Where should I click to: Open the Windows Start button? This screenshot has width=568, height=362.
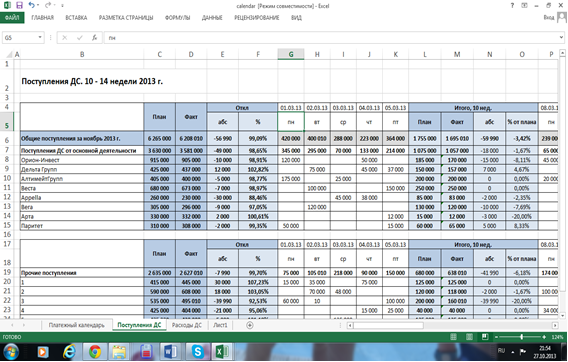(11, 352)
